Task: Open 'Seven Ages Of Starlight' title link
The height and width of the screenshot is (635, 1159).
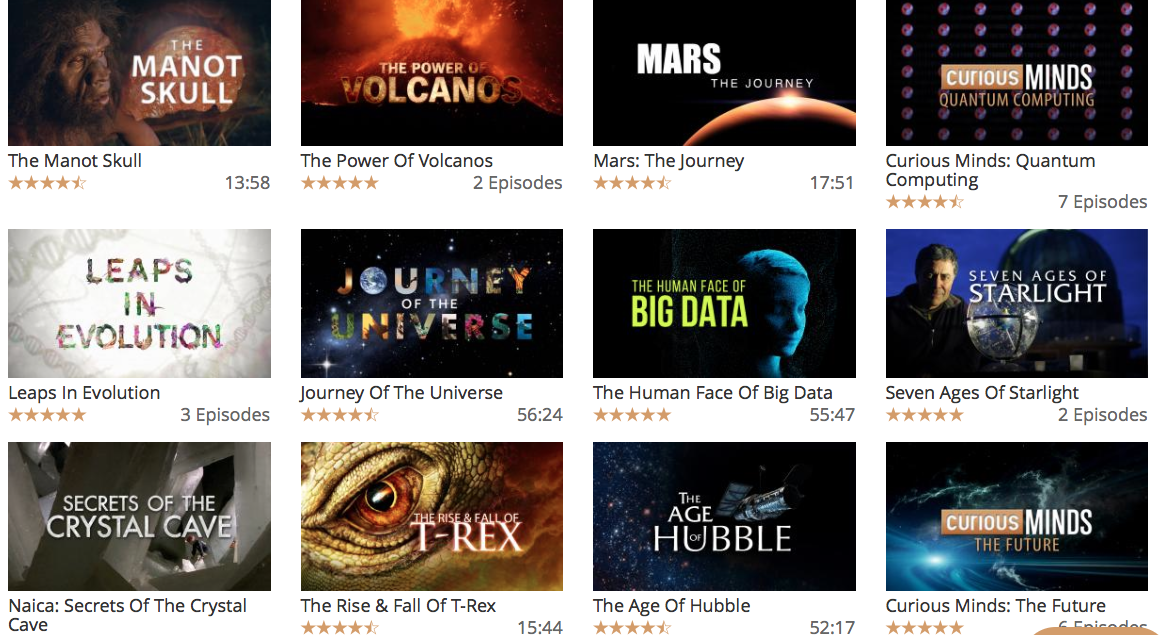Action: 982,393
